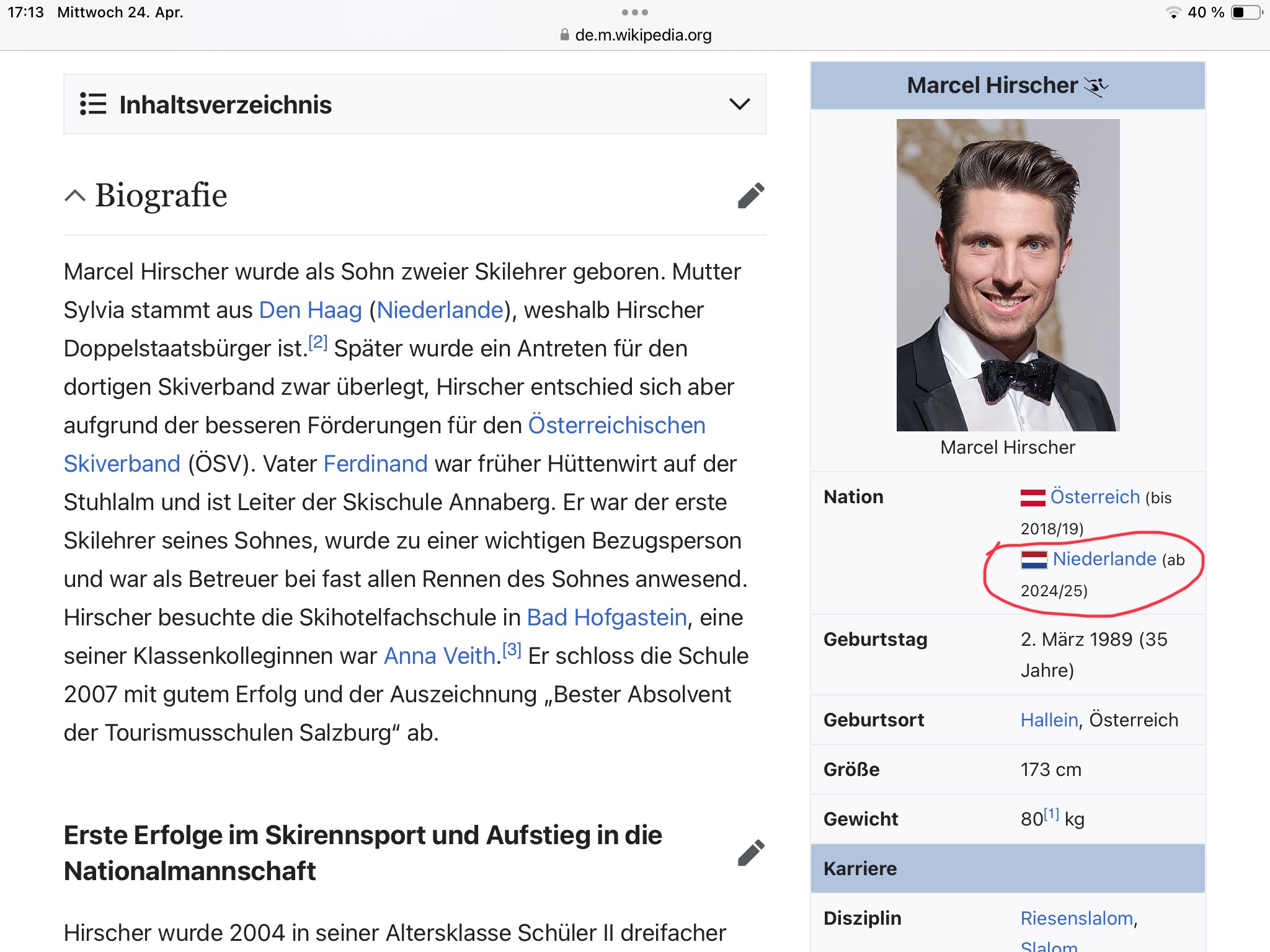Tap the list icon in Inhaltsverzeichnis box
This screenshot has width=1270, height=952.
point(93,104)
